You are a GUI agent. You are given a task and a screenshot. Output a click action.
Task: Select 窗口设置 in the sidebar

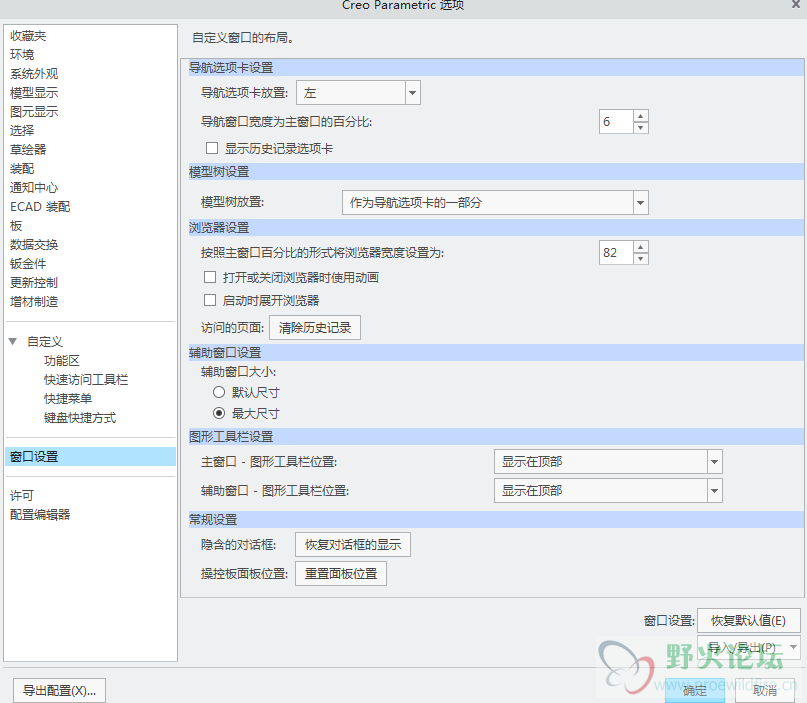tap(91, 456)
